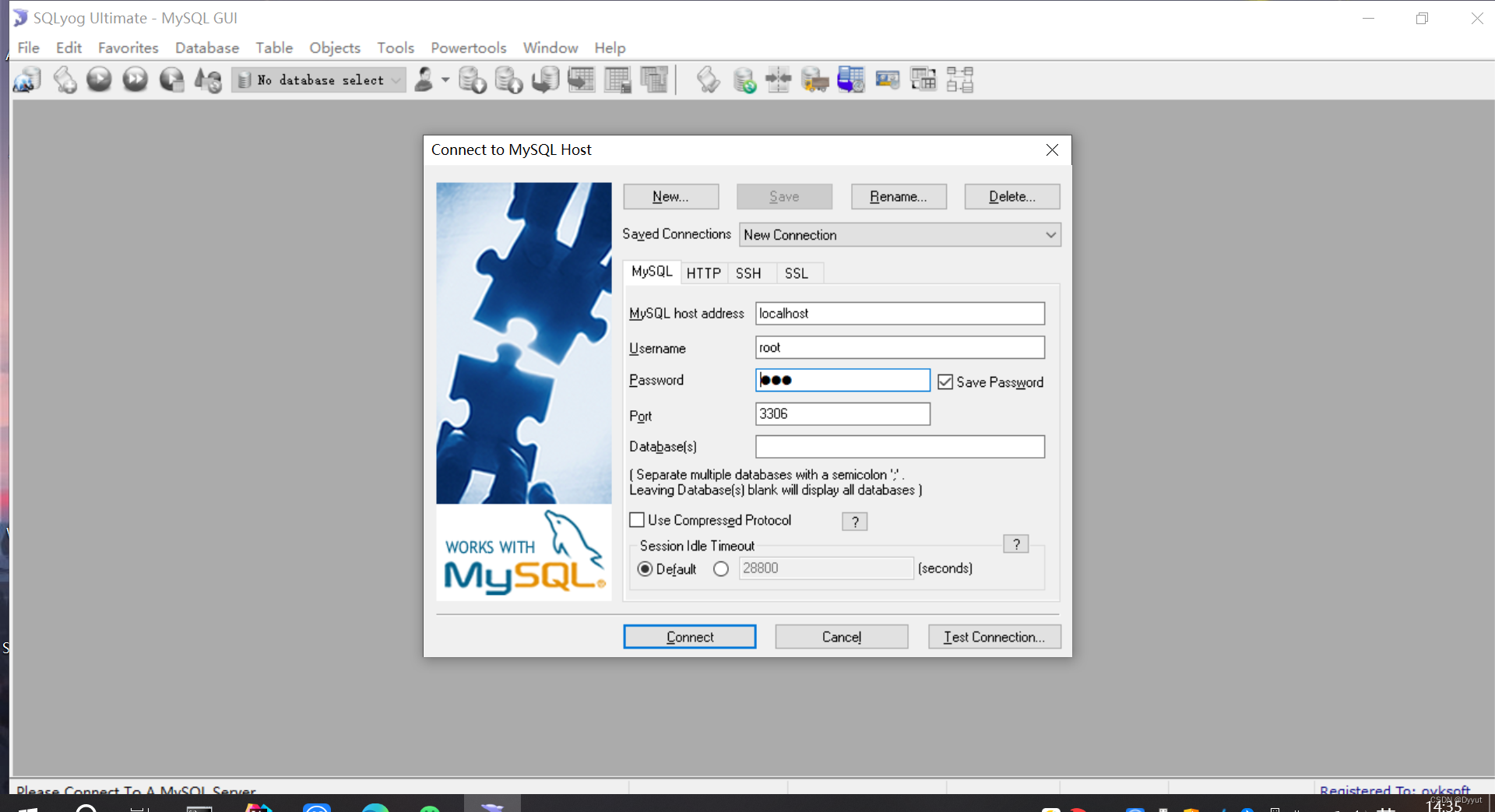
Task: Click the execute and edit resultset icon
Action: pyautogui.click(x=171, y=79)
